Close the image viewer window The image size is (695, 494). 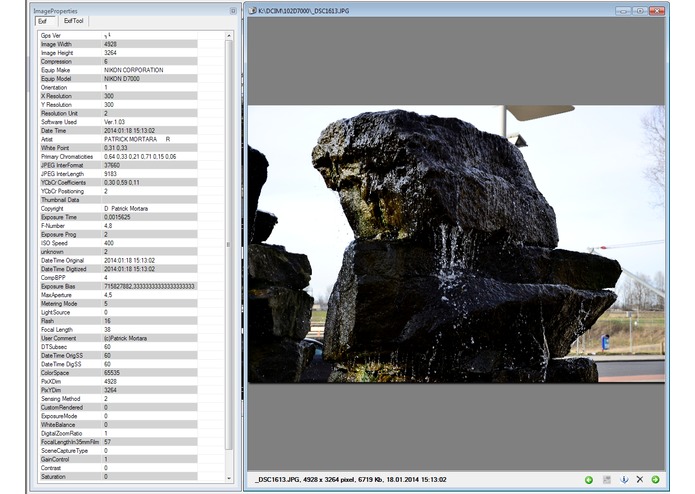[x=656, y=11]
